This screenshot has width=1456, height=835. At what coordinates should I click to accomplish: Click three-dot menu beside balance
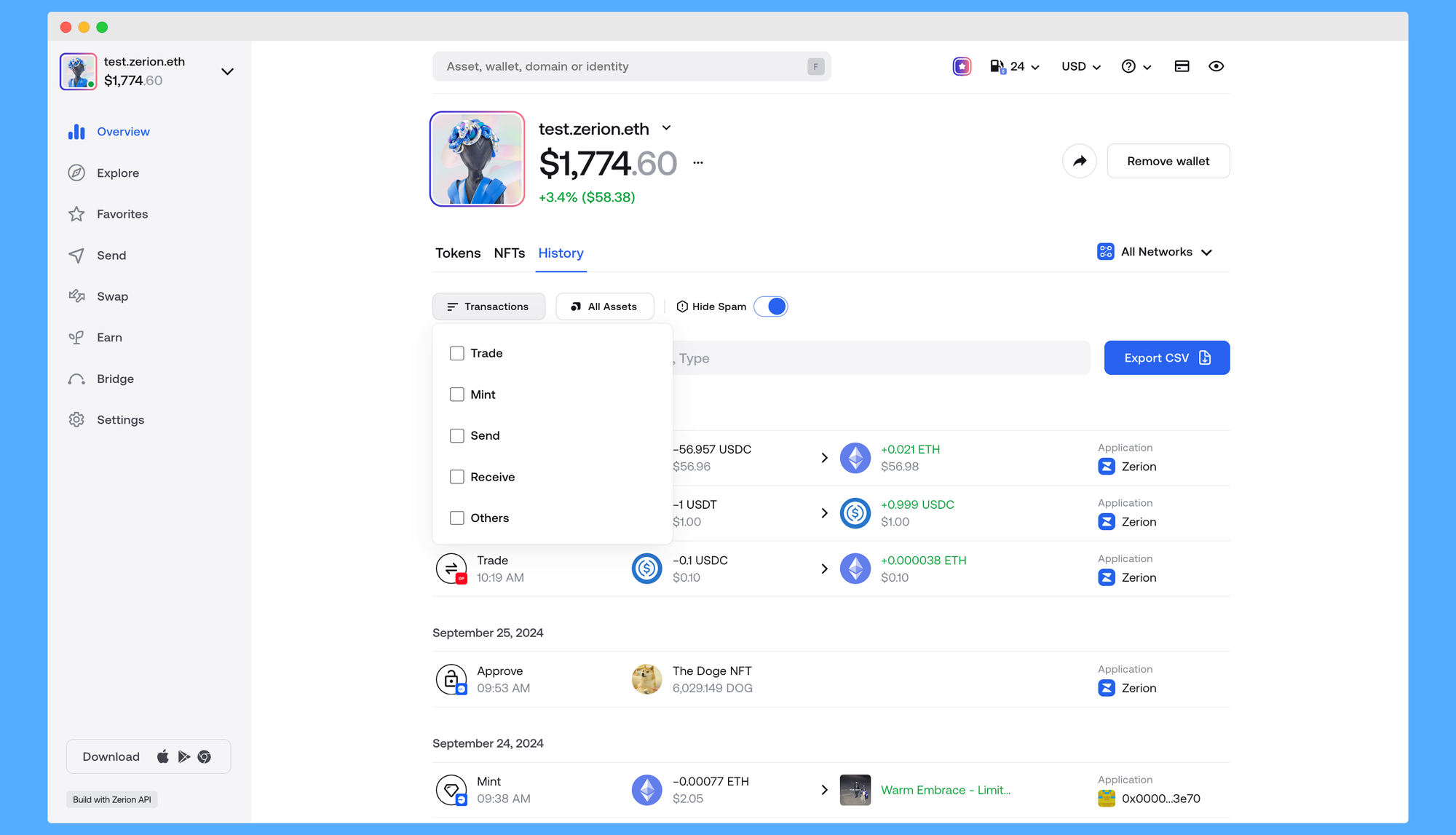698,162
